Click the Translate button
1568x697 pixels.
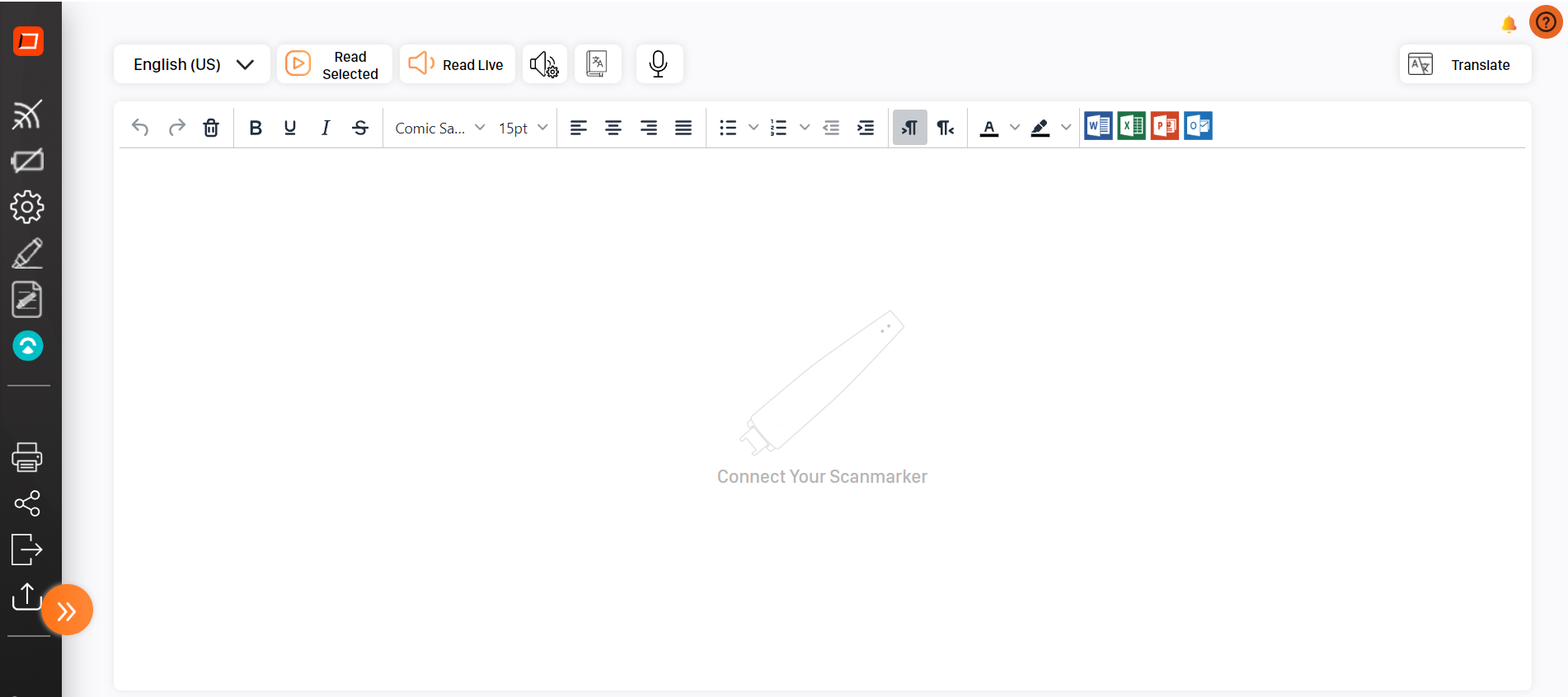[x=1465, y=64]
